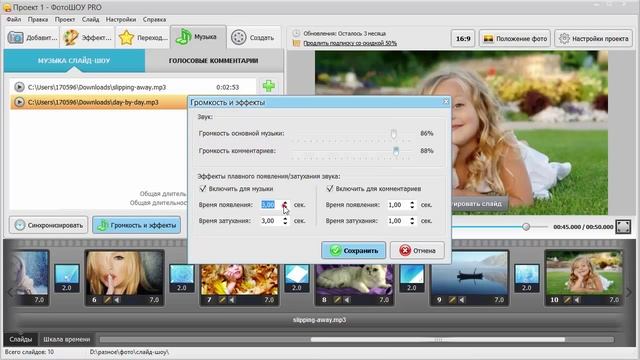
Task: Toggle fullscreen preview icon
Action: [x=623, y=227]
